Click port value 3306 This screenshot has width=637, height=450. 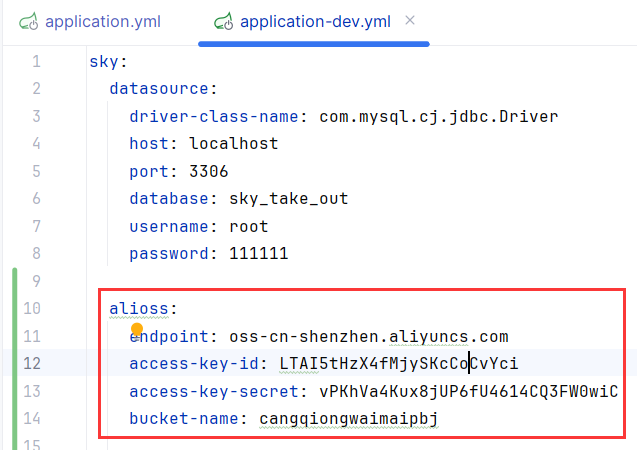[x=209, y=171]
